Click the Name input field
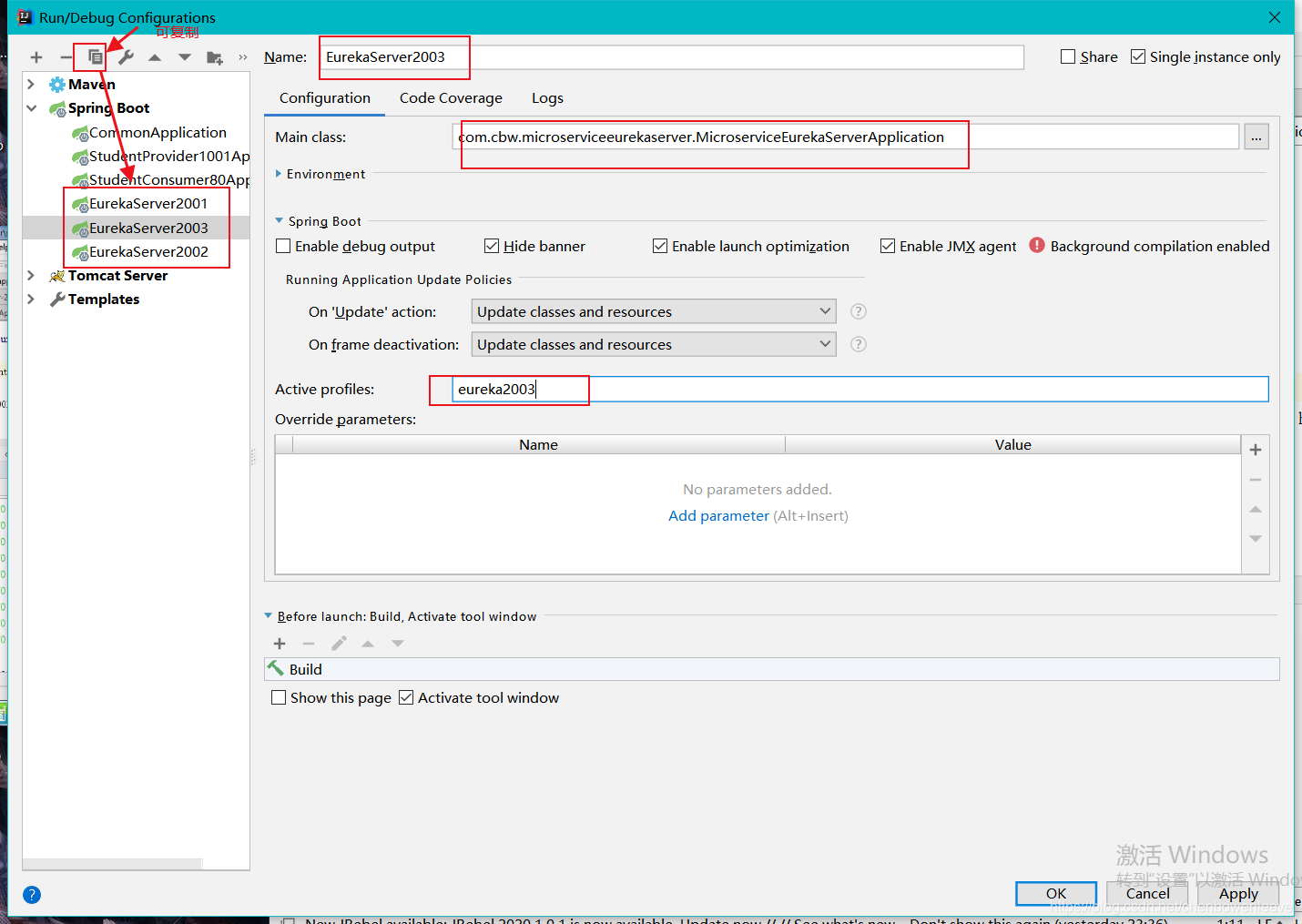This screenshot has height=924, width=1302. click(671, 57)
